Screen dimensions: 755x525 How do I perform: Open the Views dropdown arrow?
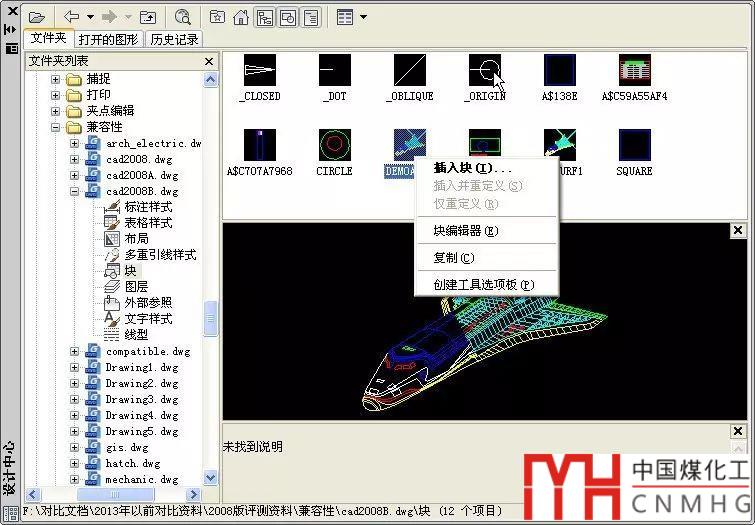point(363,17)
